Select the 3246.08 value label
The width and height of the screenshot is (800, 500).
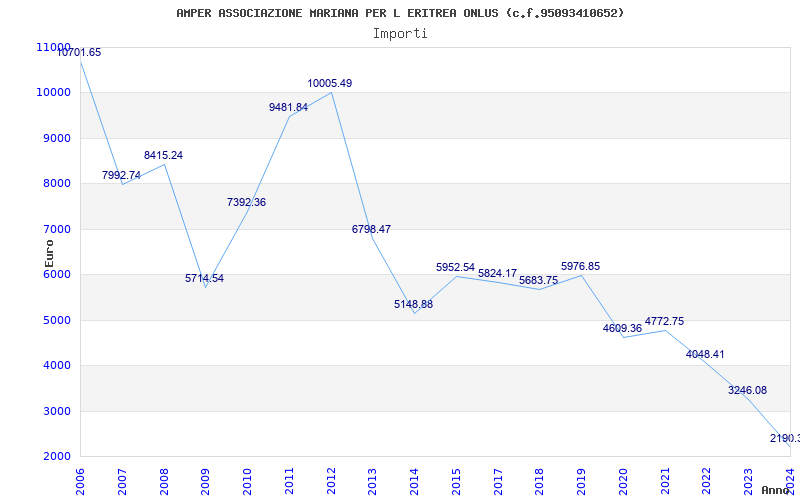[x=747, y=390]
